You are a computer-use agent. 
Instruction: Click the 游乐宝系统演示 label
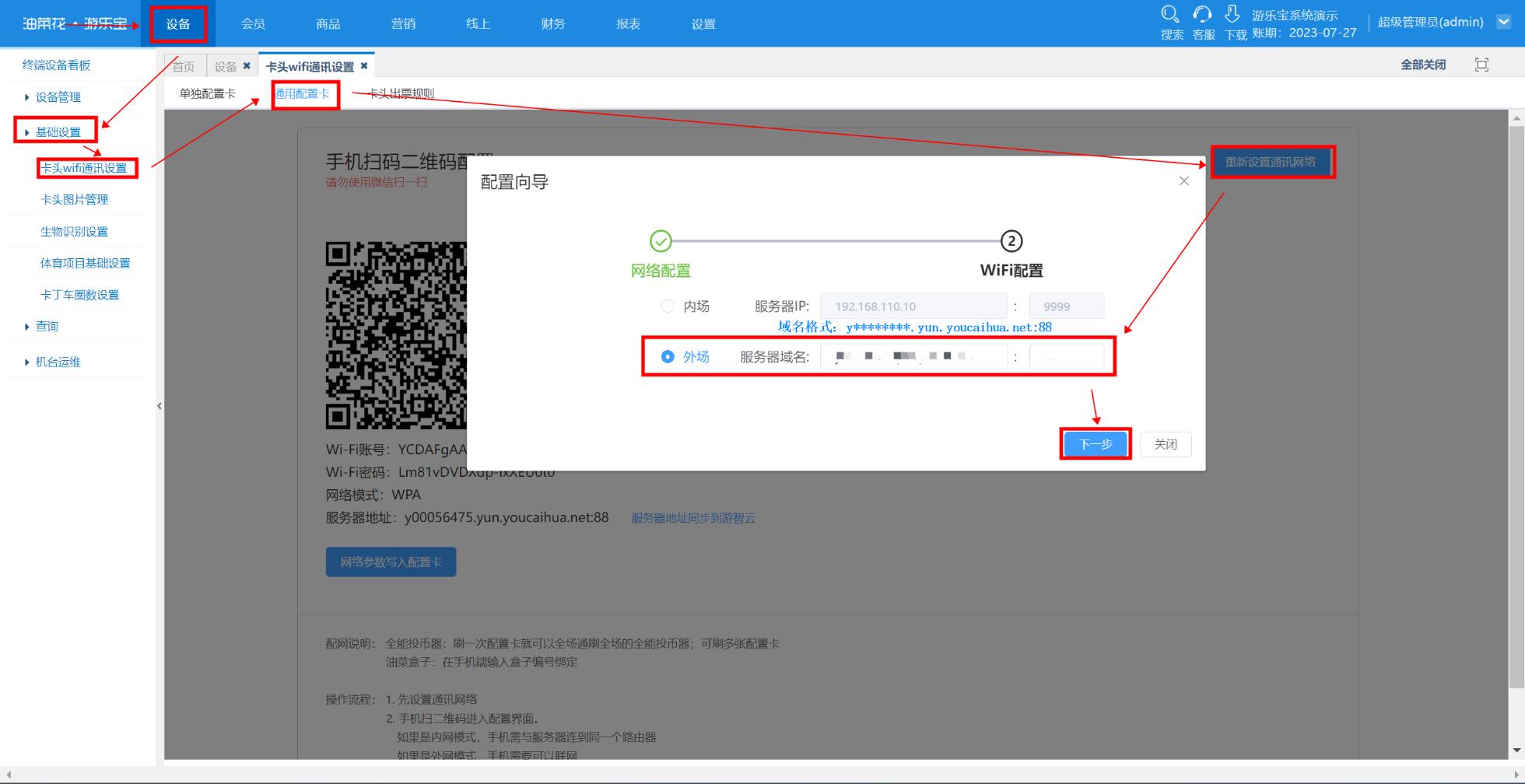pos(1295,16)
